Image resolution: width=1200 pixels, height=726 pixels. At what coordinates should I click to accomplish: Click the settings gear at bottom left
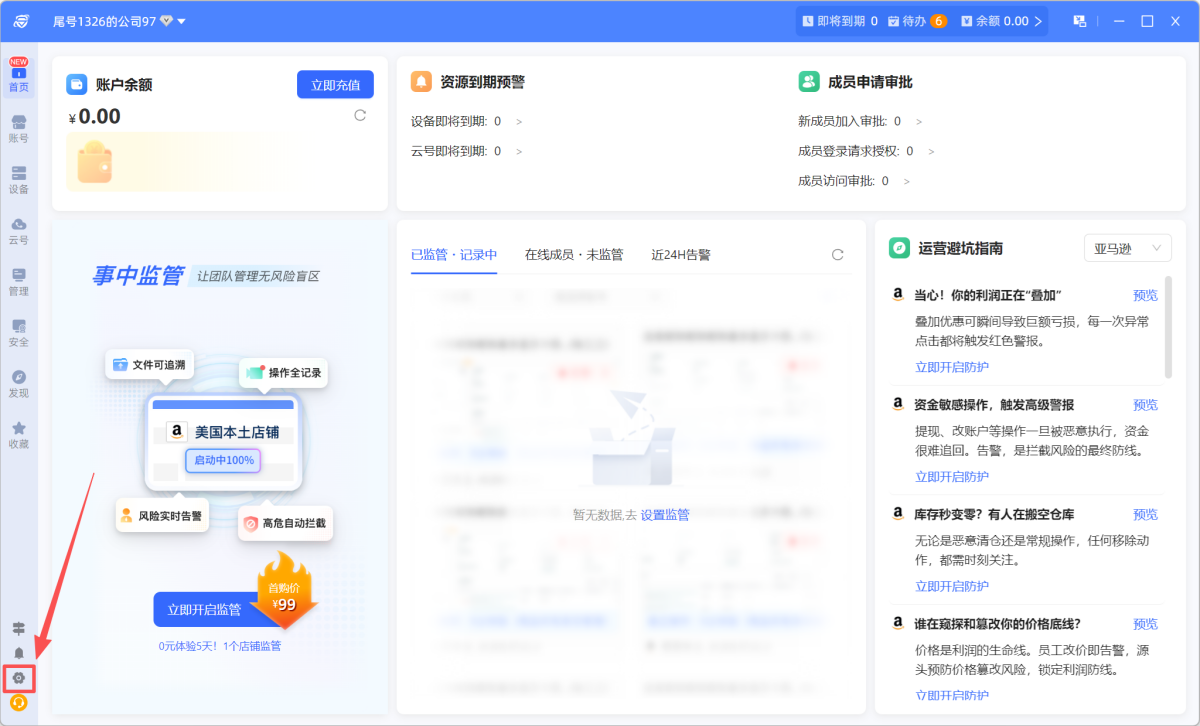pyautogui.click(x=20, y=679)
